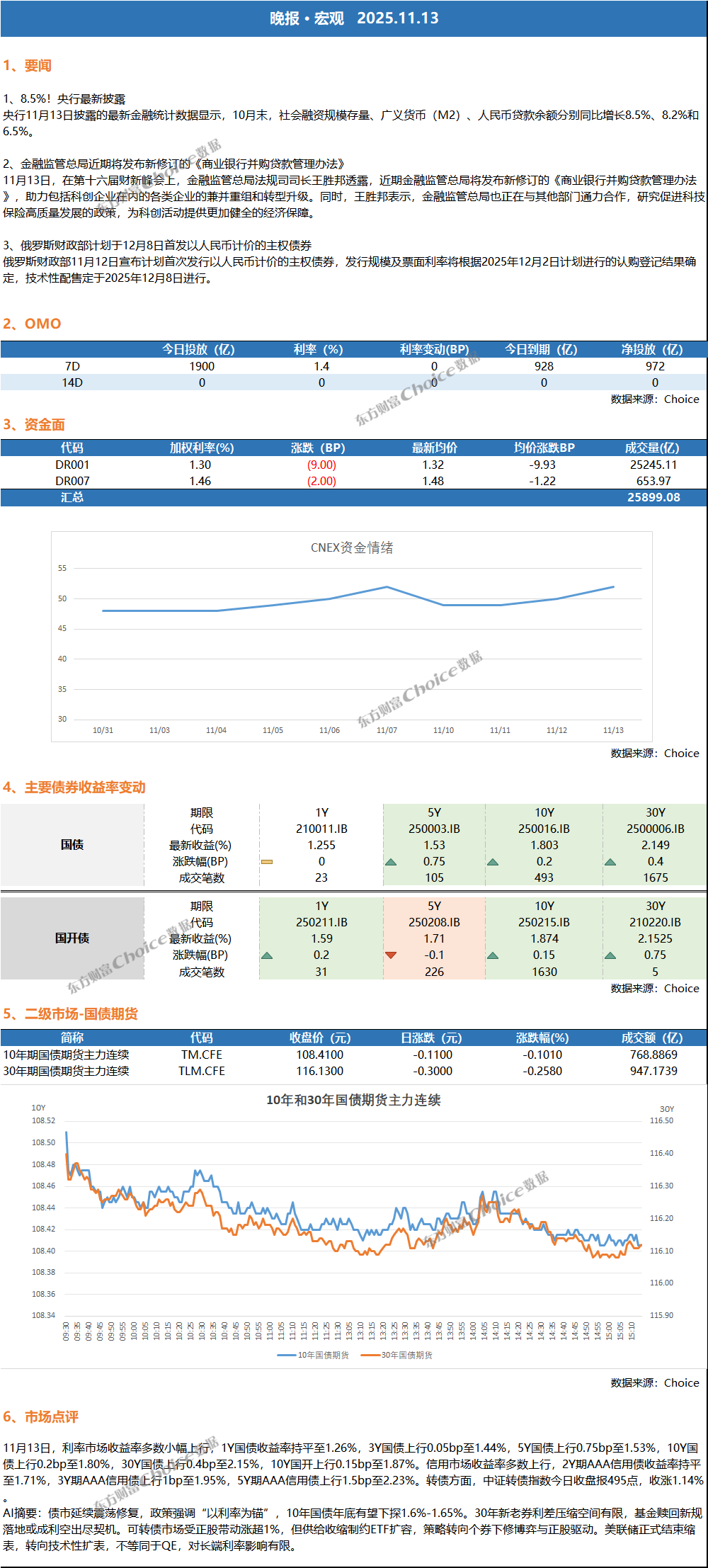Click the AI摘要 paragraph in 市场点评
This screenshot has height=1568, width=708.
[353, 1529]
